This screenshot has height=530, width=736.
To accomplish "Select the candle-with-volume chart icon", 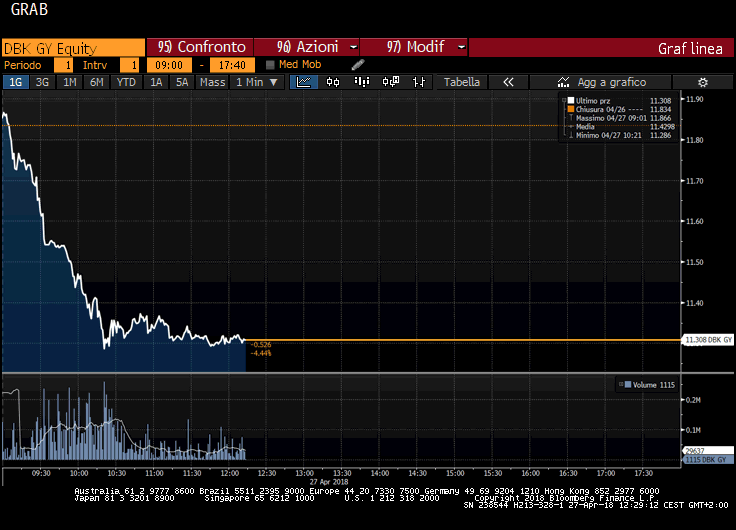I will pos(391,82).
